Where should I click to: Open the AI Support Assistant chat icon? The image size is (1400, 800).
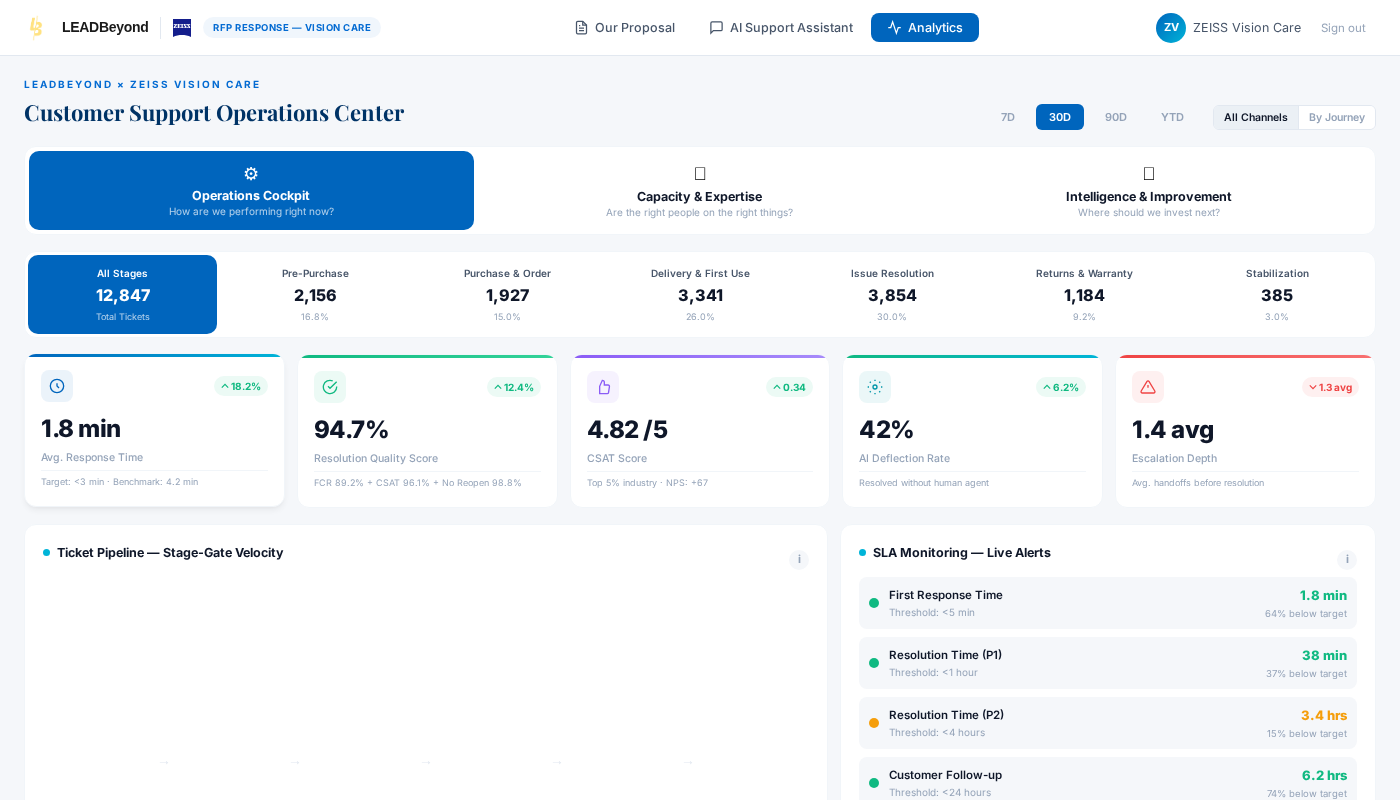[715, 27]
